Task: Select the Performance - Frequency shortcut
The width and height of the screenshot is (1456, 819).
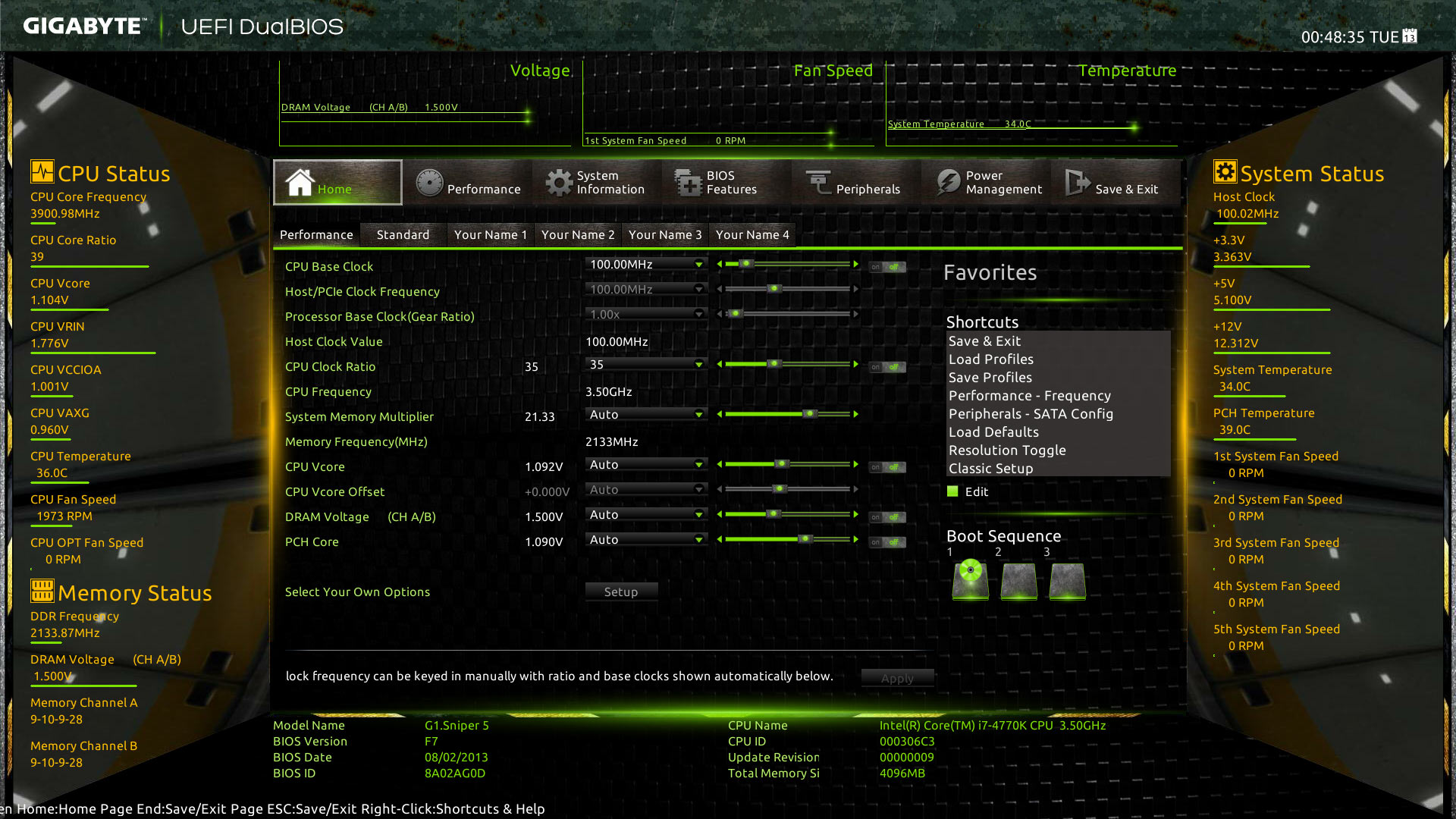Action: (x=1058, y=396)
